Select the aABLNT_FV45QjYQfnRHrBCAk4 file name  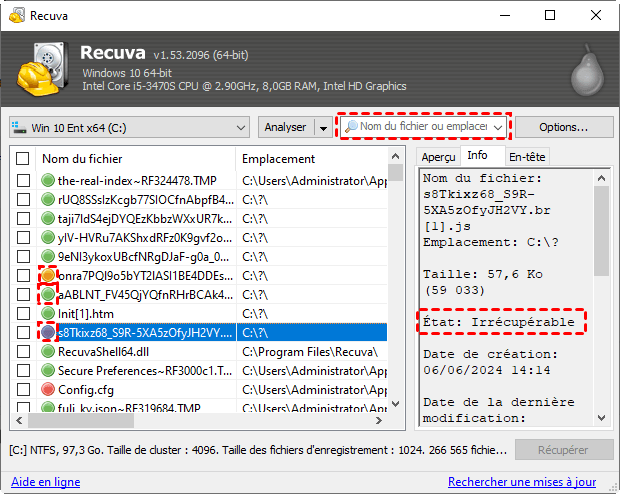145,295
